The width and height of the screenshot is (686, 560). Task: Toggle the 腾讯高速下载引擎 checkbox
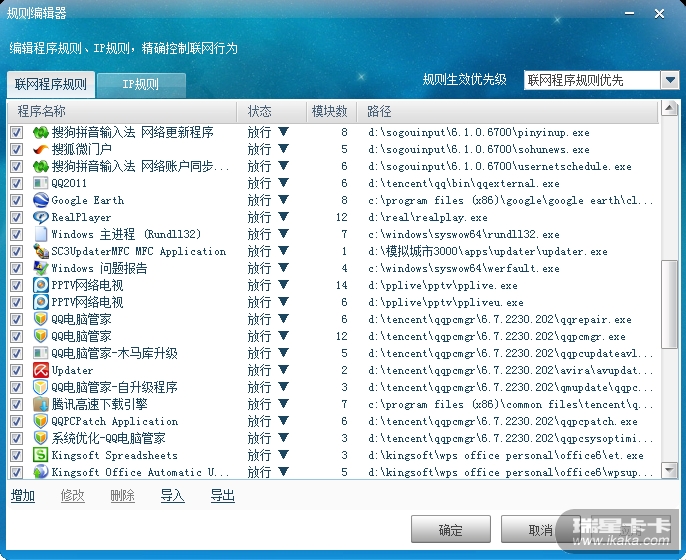[x=17, y=404]
